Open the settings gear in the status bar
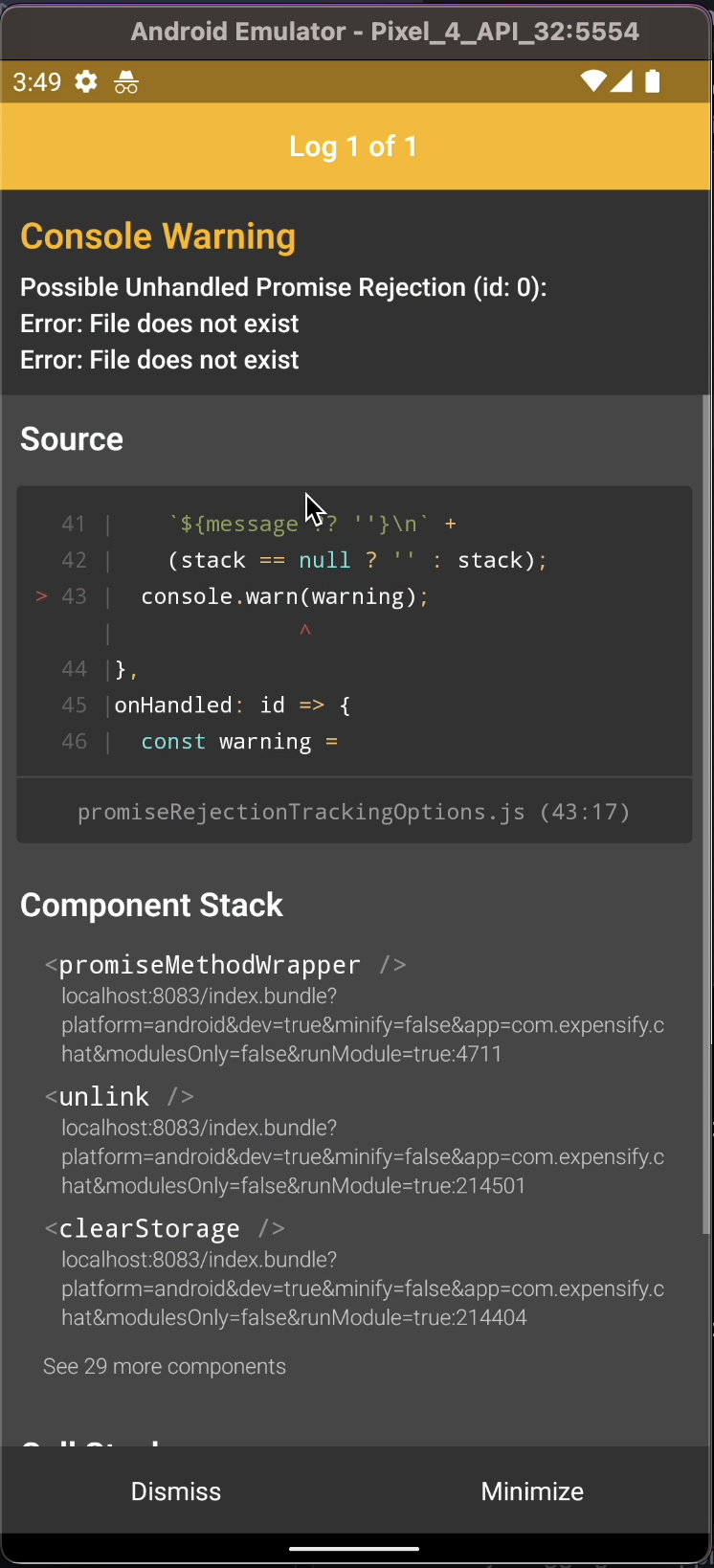Image resolution: width=714 pixels, height=1568 pixels. point(84,81)
